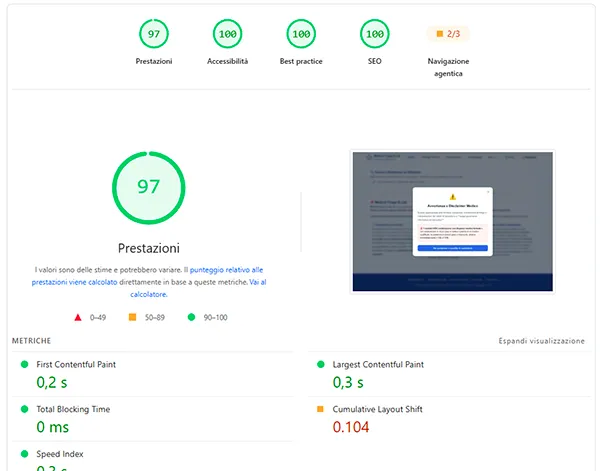
Task: Click the page screenshot thumbnail
Action: coord(452,222)
